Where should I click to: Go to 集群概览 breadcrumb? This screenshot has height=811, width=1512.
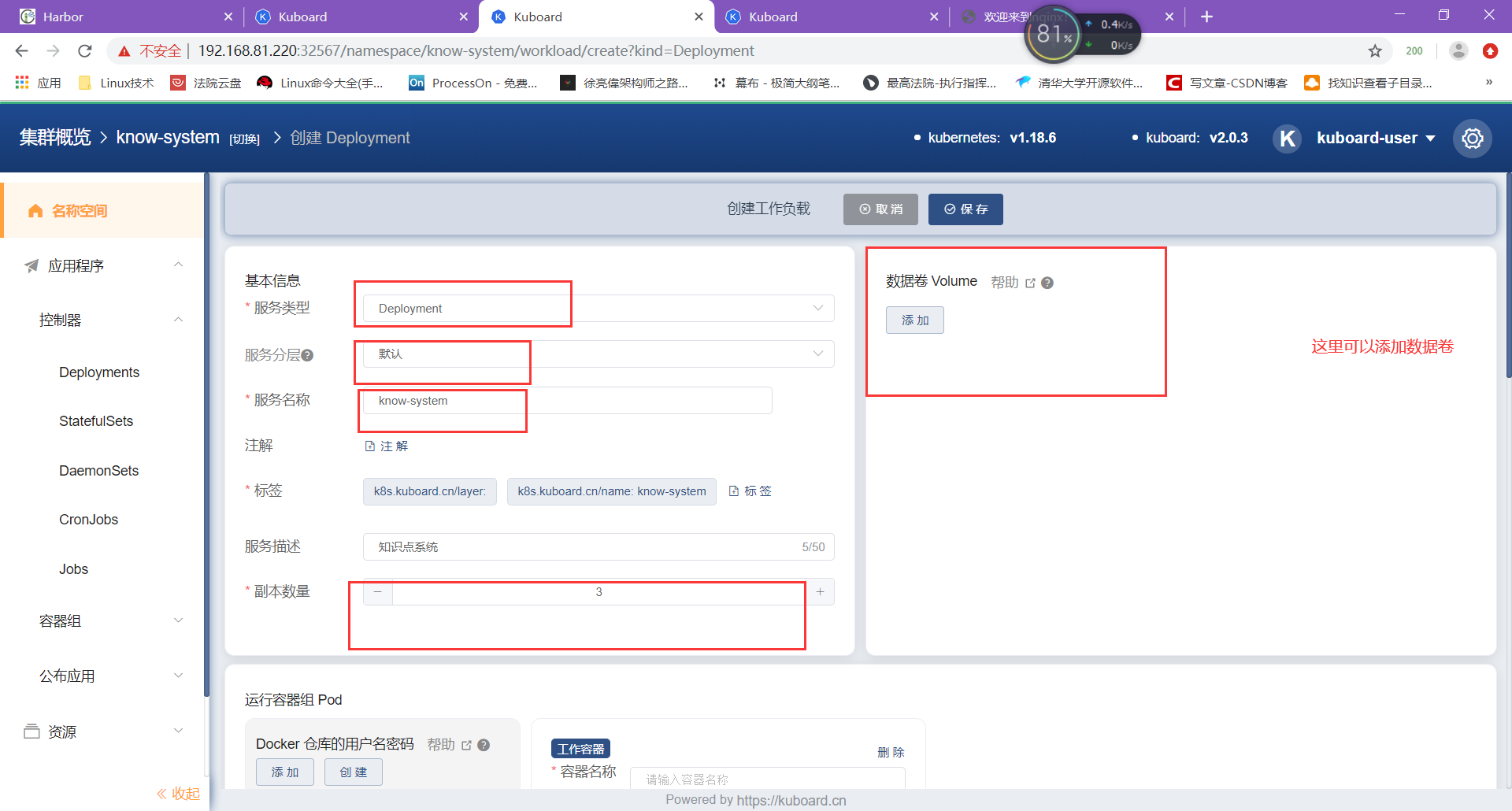[x=55, y=138]
